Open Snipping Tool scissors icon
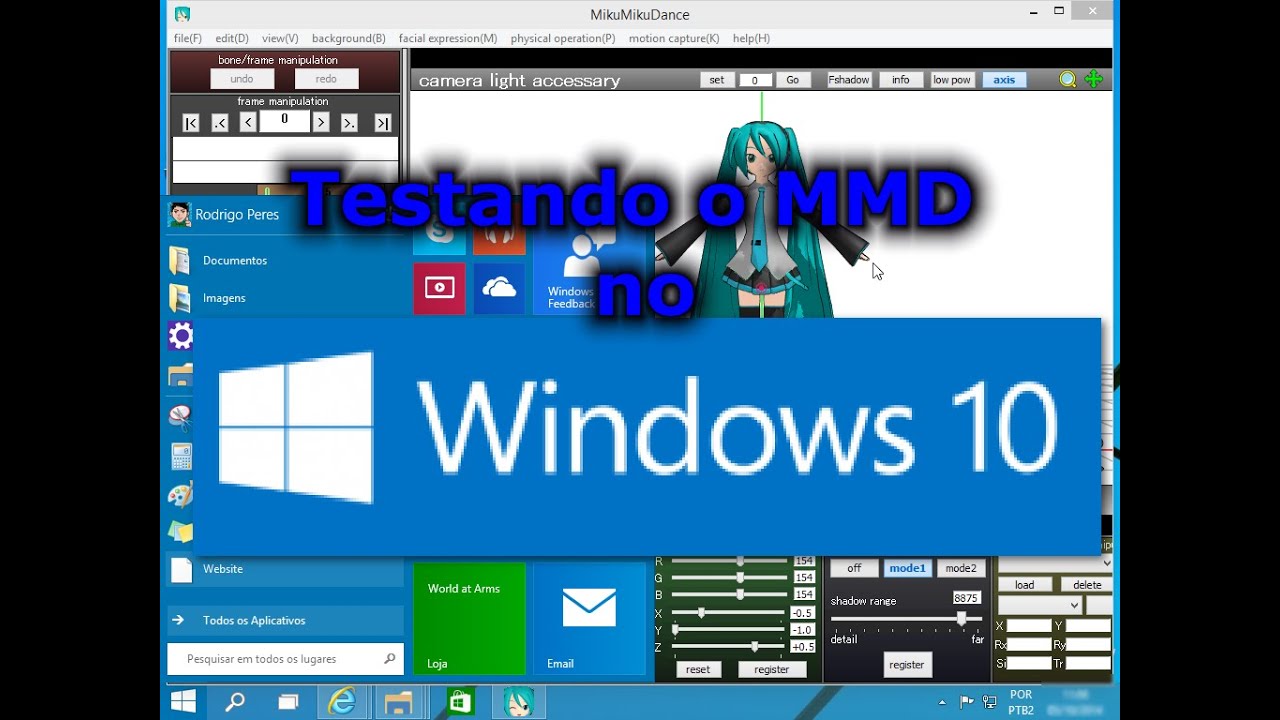Viewport: 1280px width, 720px height. 180,416
